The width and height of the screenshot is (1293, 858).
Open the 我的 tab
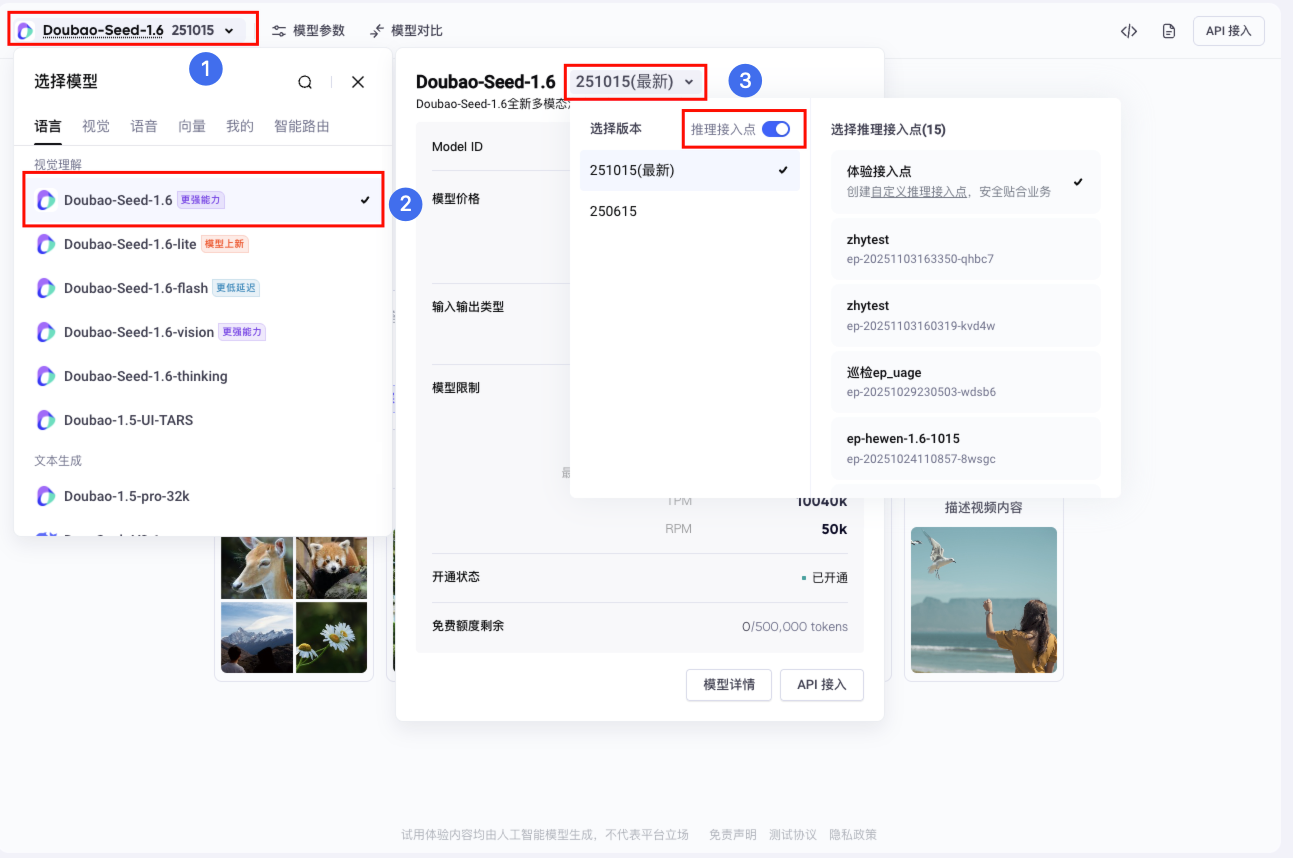coord(240,126)
